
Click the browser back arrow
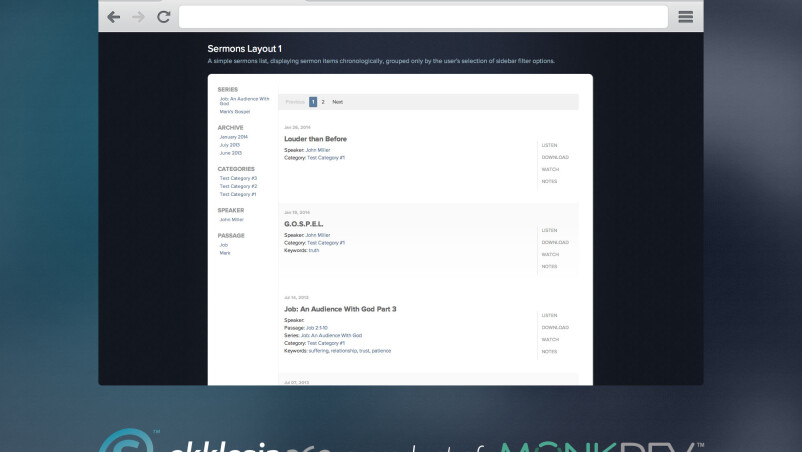pyautogui.click(x=114, y=17)
